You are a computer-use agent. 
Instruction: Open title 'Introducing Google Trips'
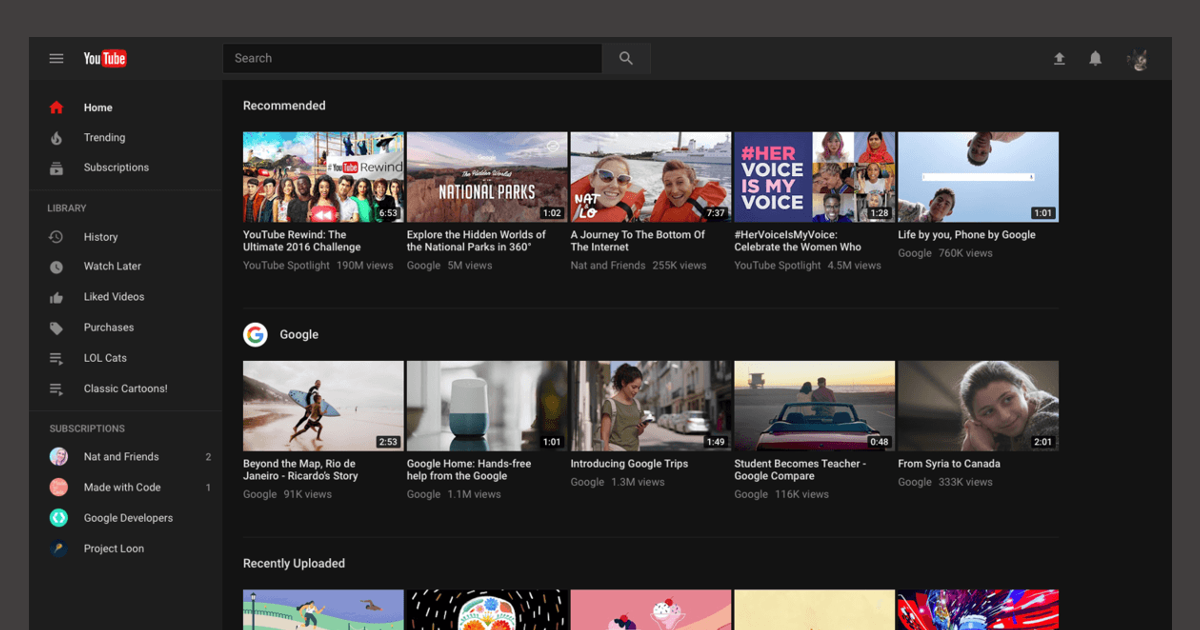pos(629,464)
